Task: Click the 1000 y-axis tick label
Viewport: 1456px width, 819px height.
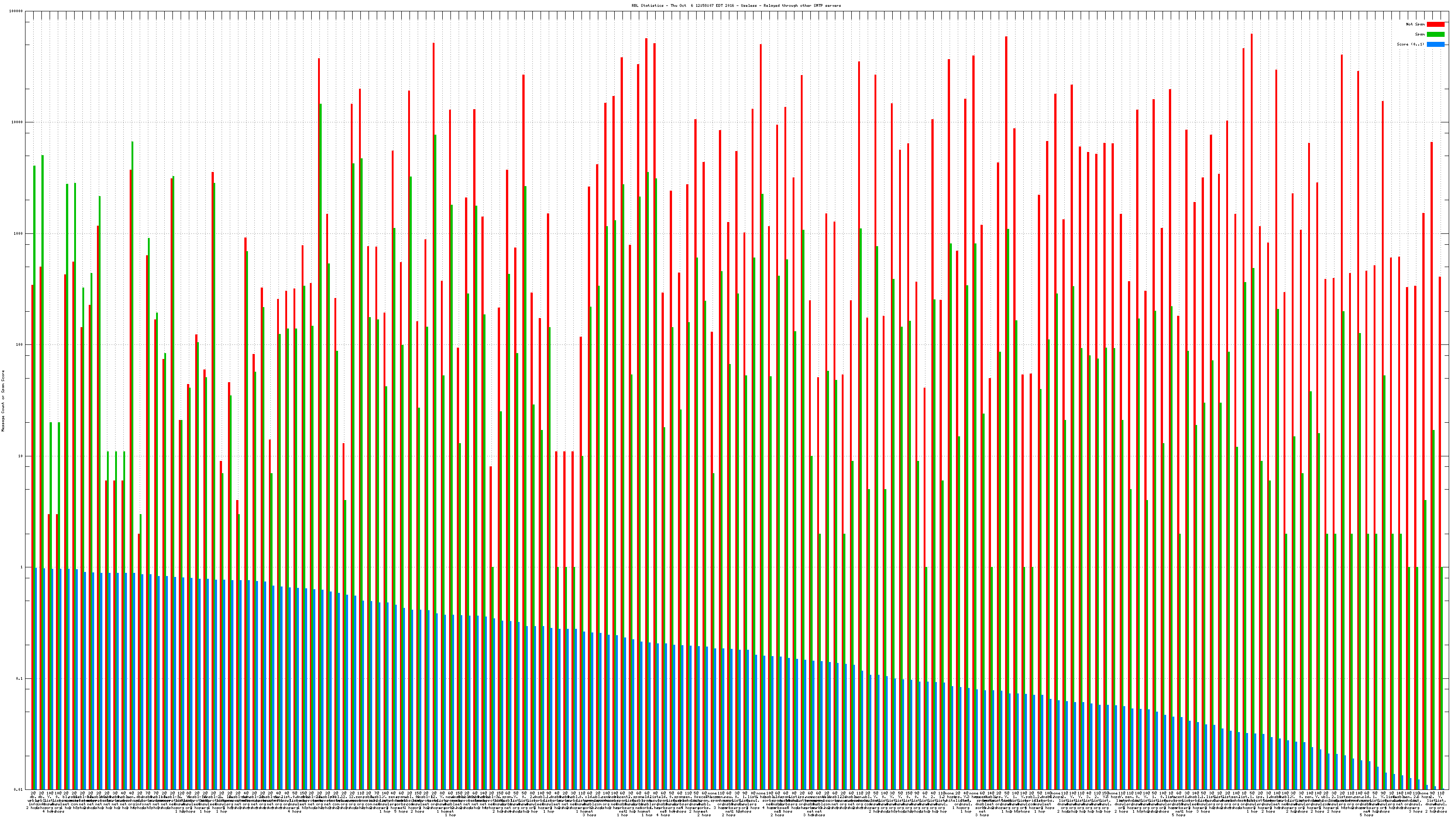Action: click(x=19, y=233)
